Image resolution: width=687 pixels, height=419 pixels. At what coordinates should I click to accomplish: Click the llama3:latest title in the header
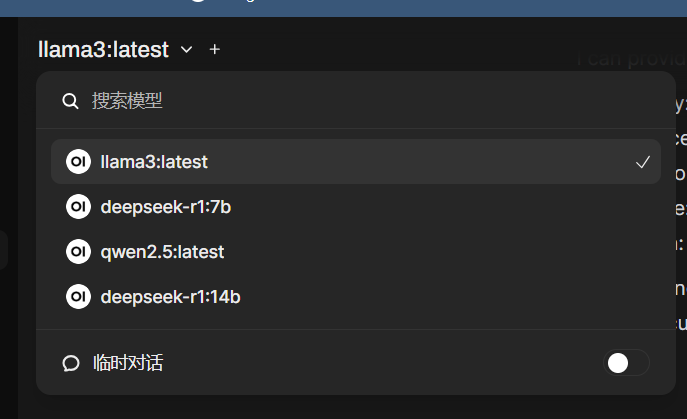103,49
